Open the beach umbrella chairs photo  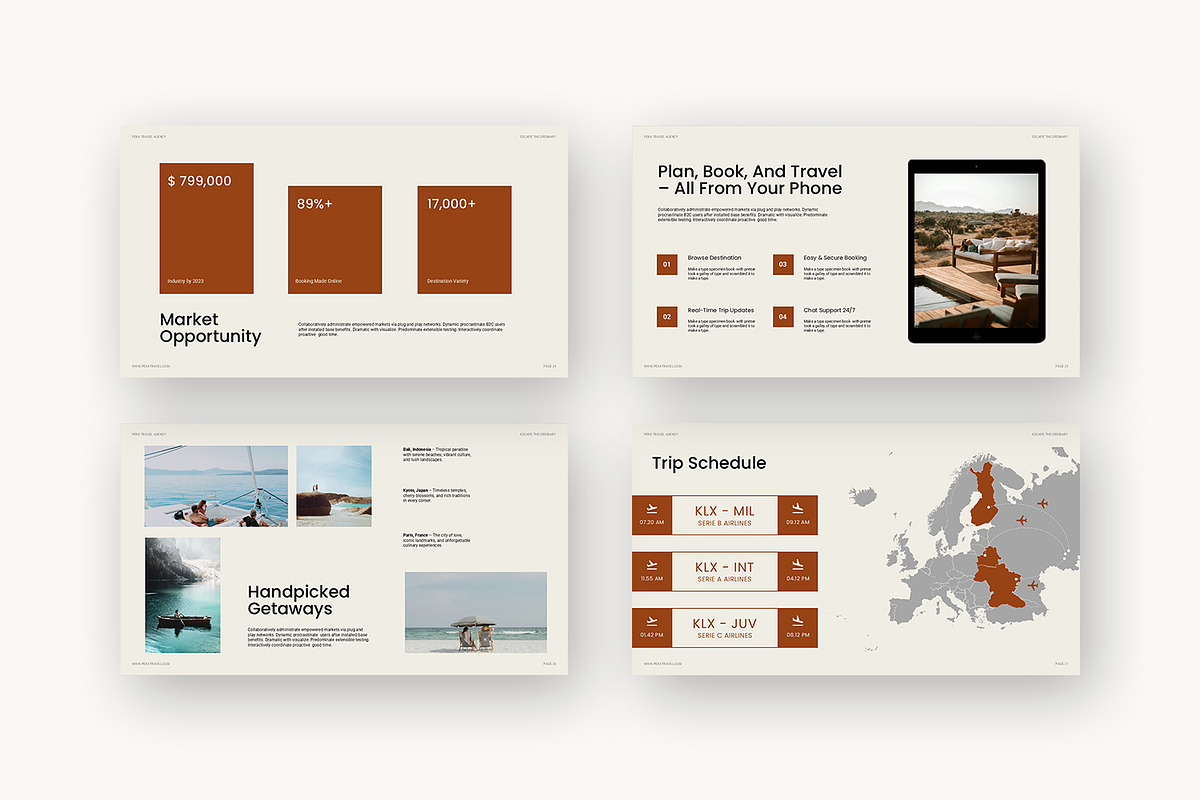tap(476, 612)
